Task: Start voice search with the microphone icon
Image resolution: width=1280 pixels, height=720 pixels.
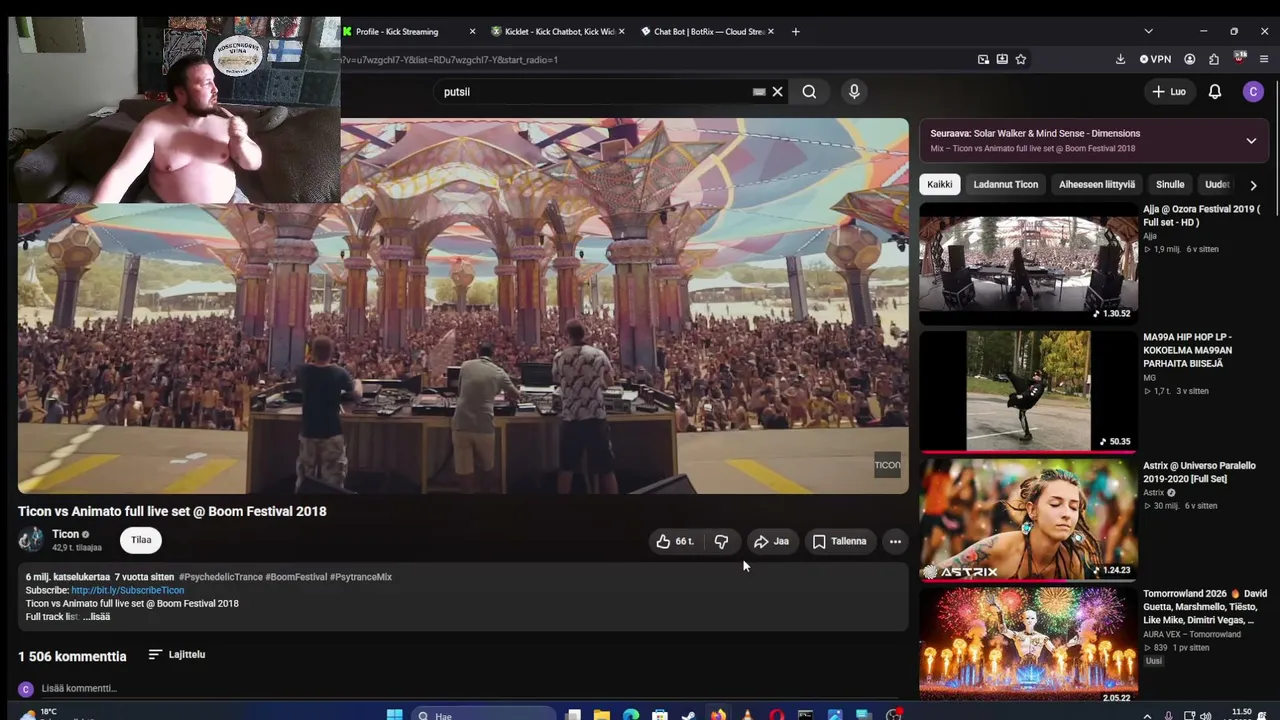Action: coord(854,92)
